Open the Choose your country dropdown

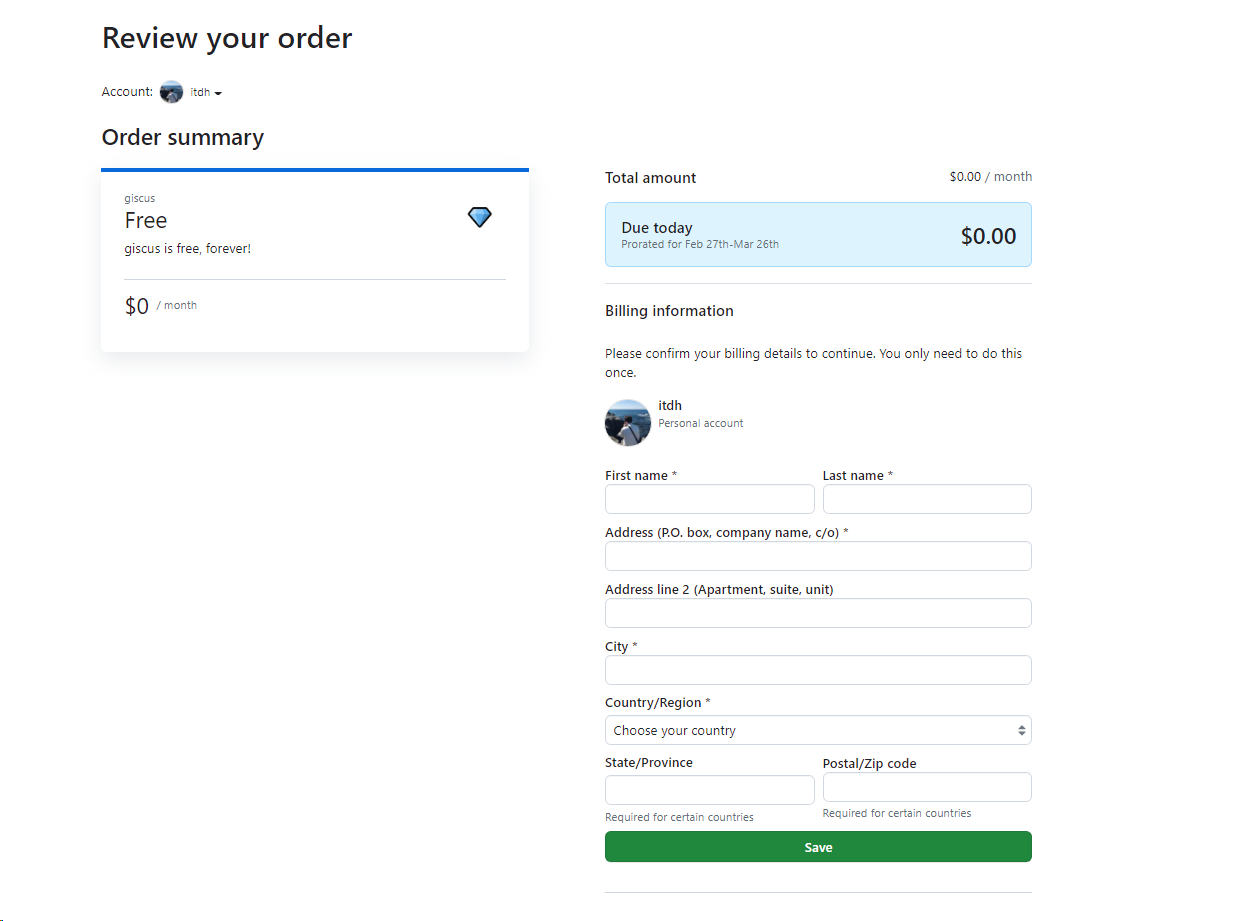pos(818,730)
